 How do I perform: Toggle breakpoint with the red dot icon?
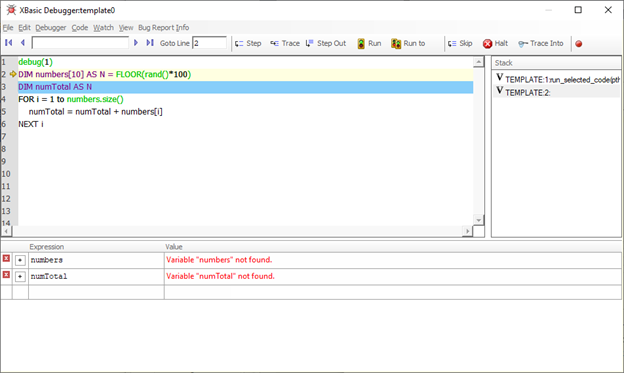(579, 44)
